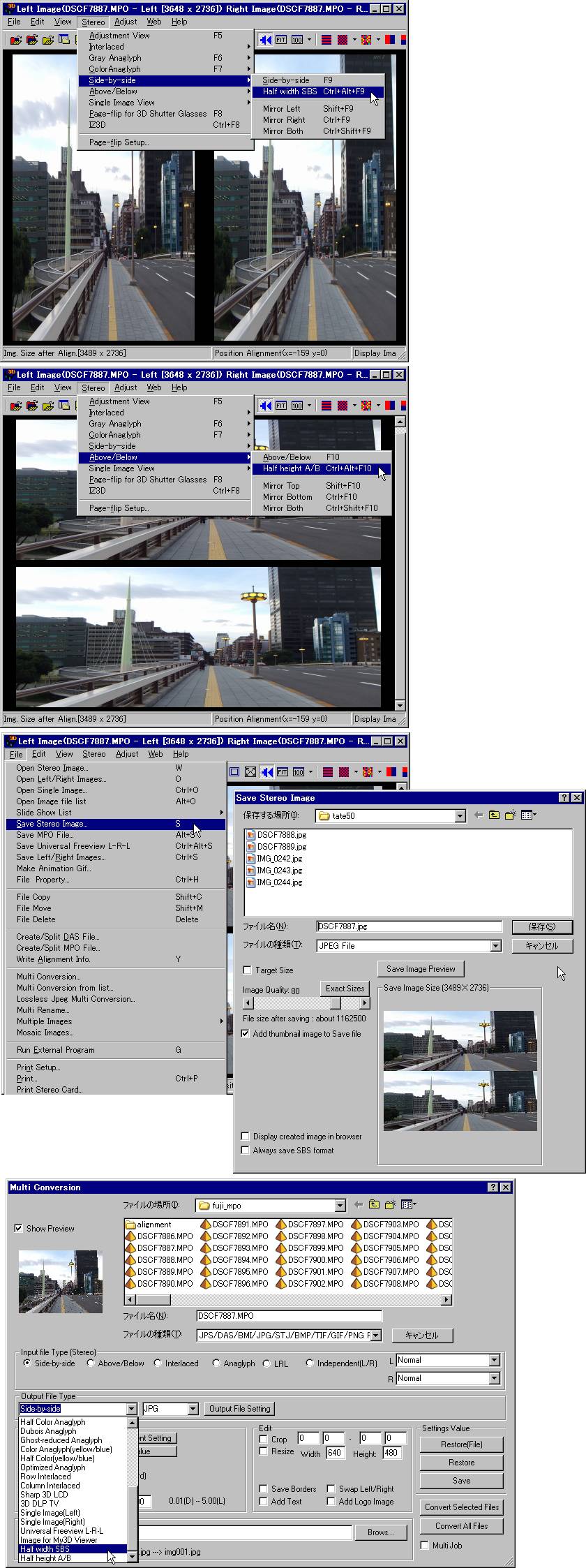586x1568 pixels.
Task: Click the Convert Selected Files button
Action: click(x=462, y=1507)
